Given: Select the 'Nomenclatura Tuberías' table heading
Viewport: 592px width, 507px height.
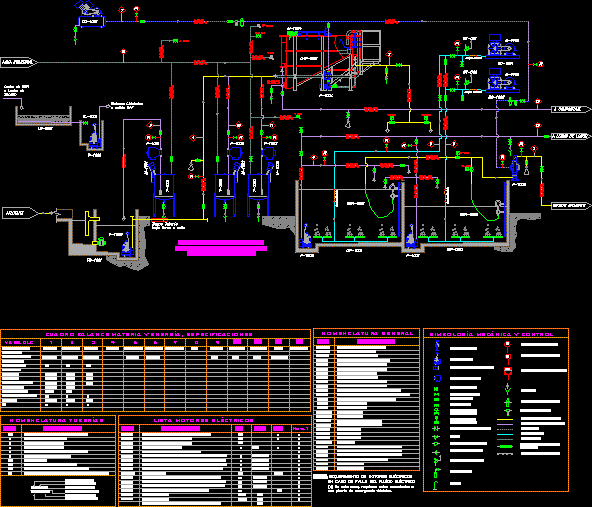Looking at the screenshot, I should pyautogui.click(x=56, y=420).
